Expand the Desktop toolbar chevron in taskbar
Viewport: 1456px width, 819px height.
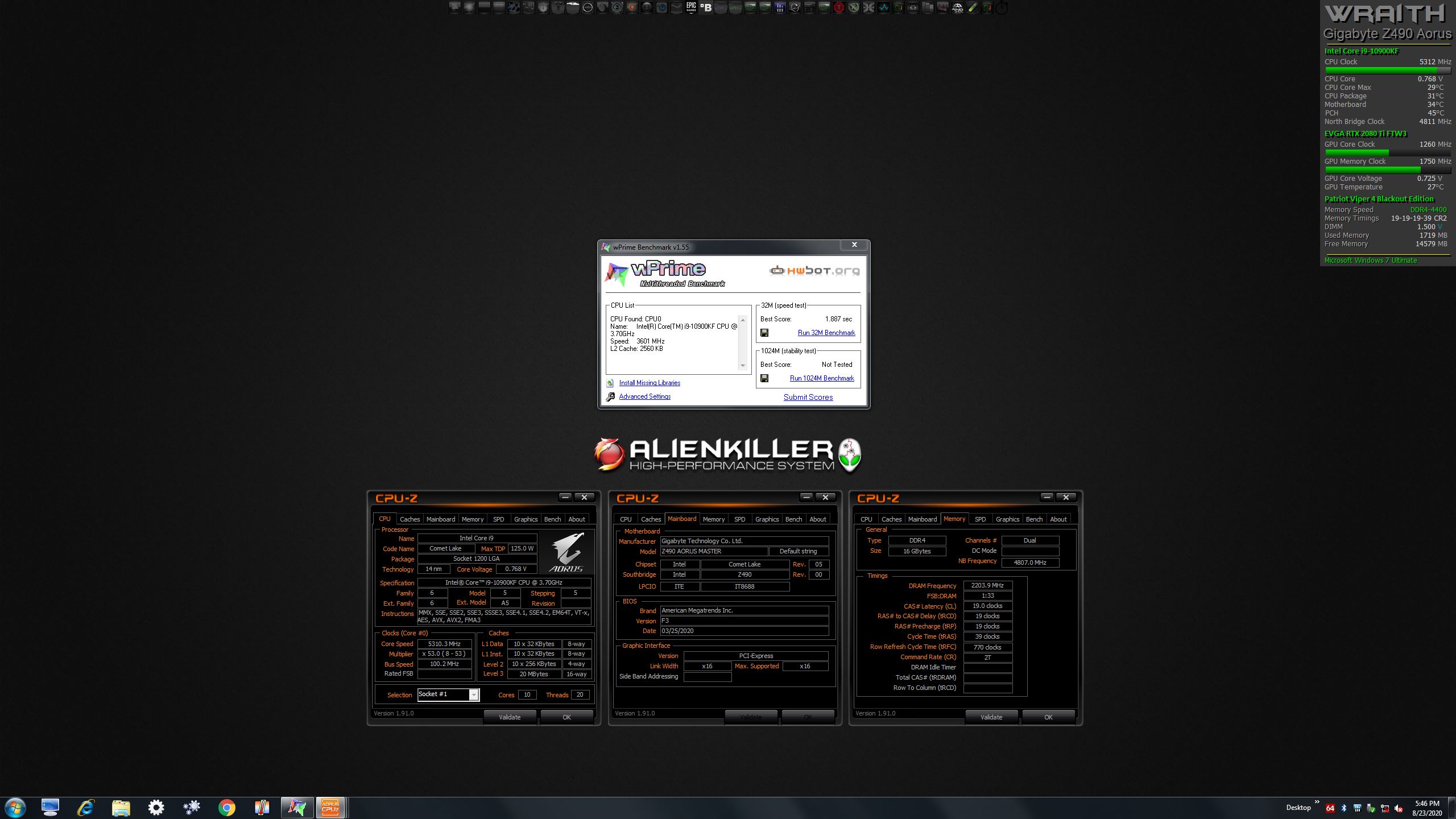coord(1317,802)
